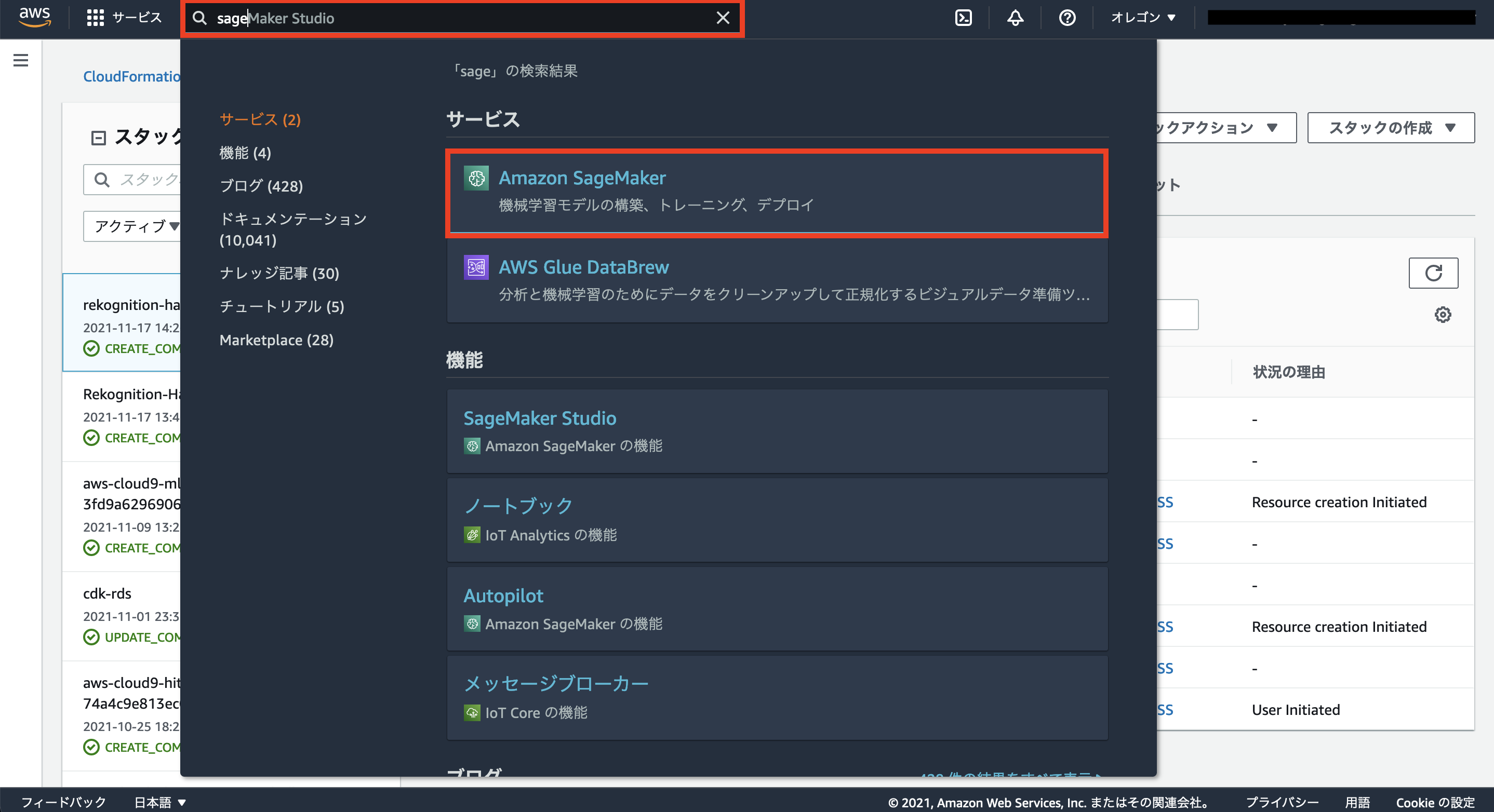Select Marketplace (28) category
Image resolution: width=1494 pixels, height=812 pixels.
277,340
